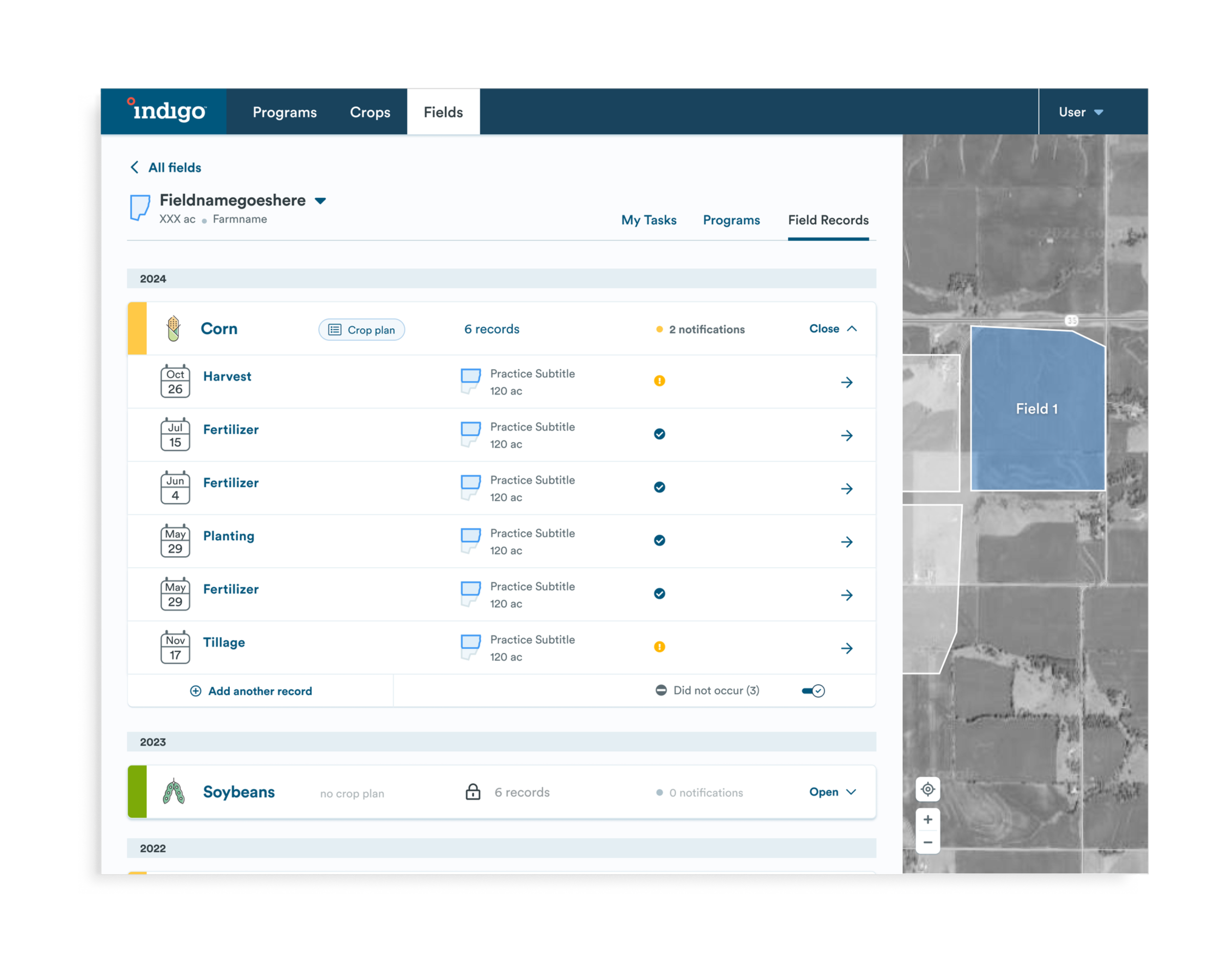
Task: Toggle the Did not occur switch
Action: tap(813, 691)
